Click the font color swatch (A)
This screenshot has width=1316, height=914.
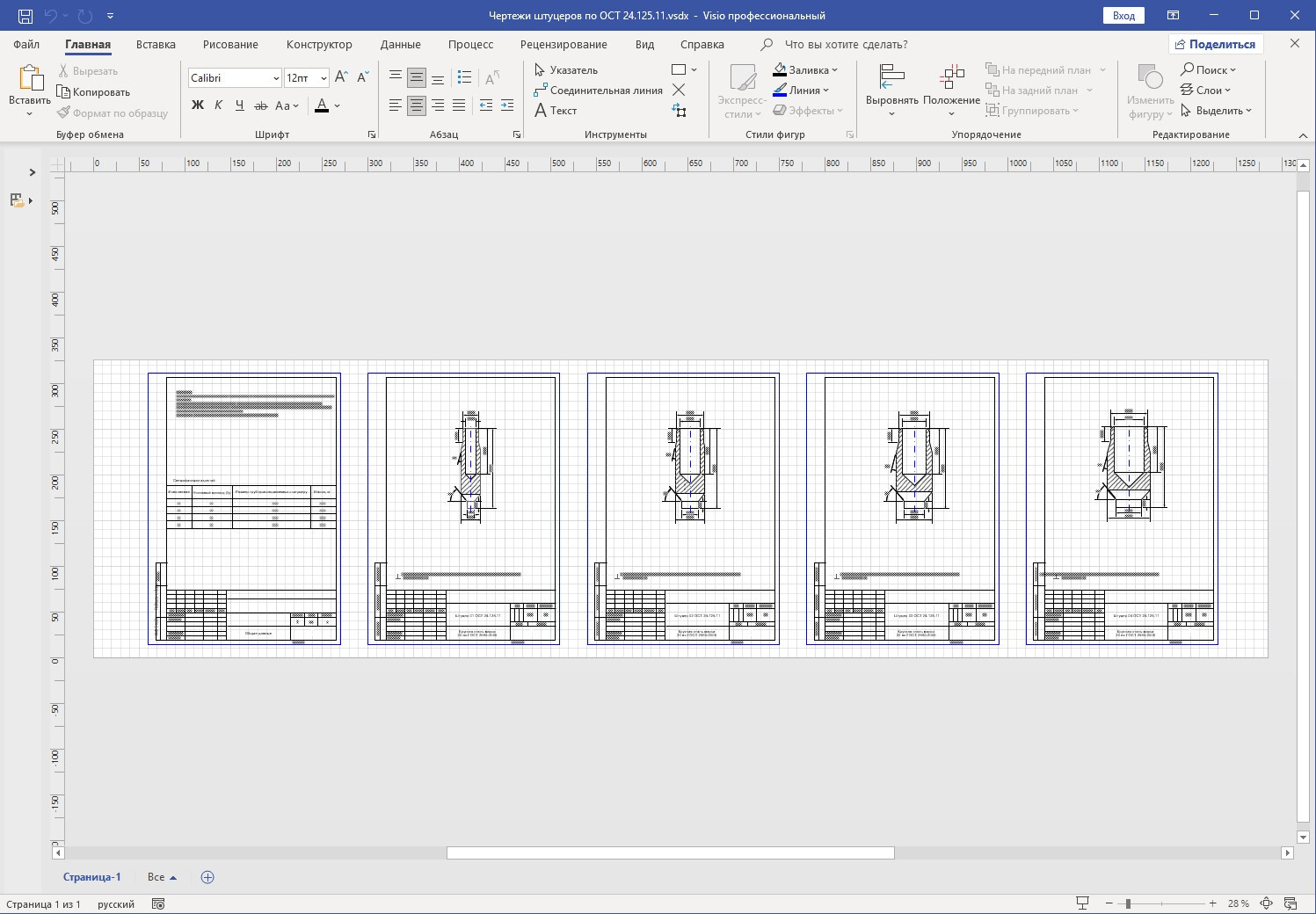pyautogui.click(x=322, y=105)
